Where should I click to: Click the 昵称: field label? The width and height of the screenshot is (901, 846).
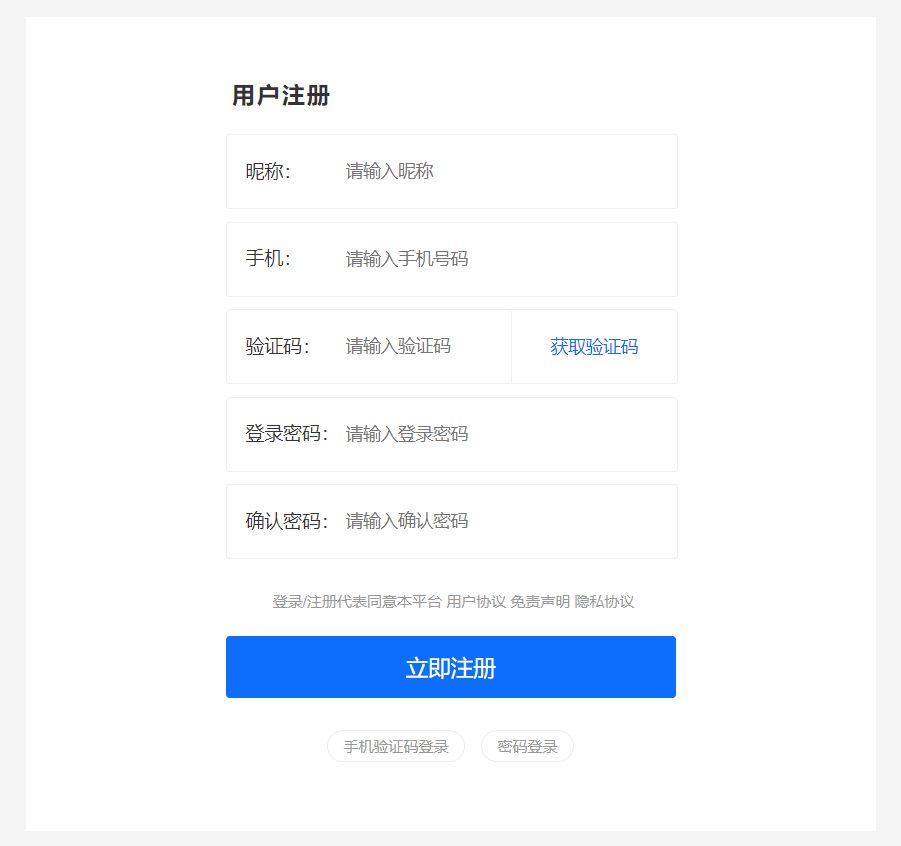[268, 171]
